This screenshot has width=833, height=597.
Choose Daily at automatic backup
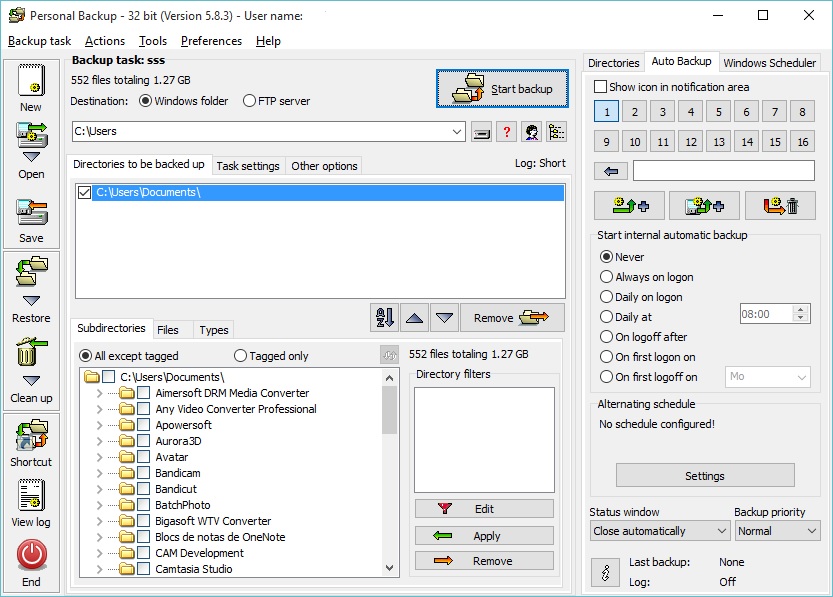[626, 317]
